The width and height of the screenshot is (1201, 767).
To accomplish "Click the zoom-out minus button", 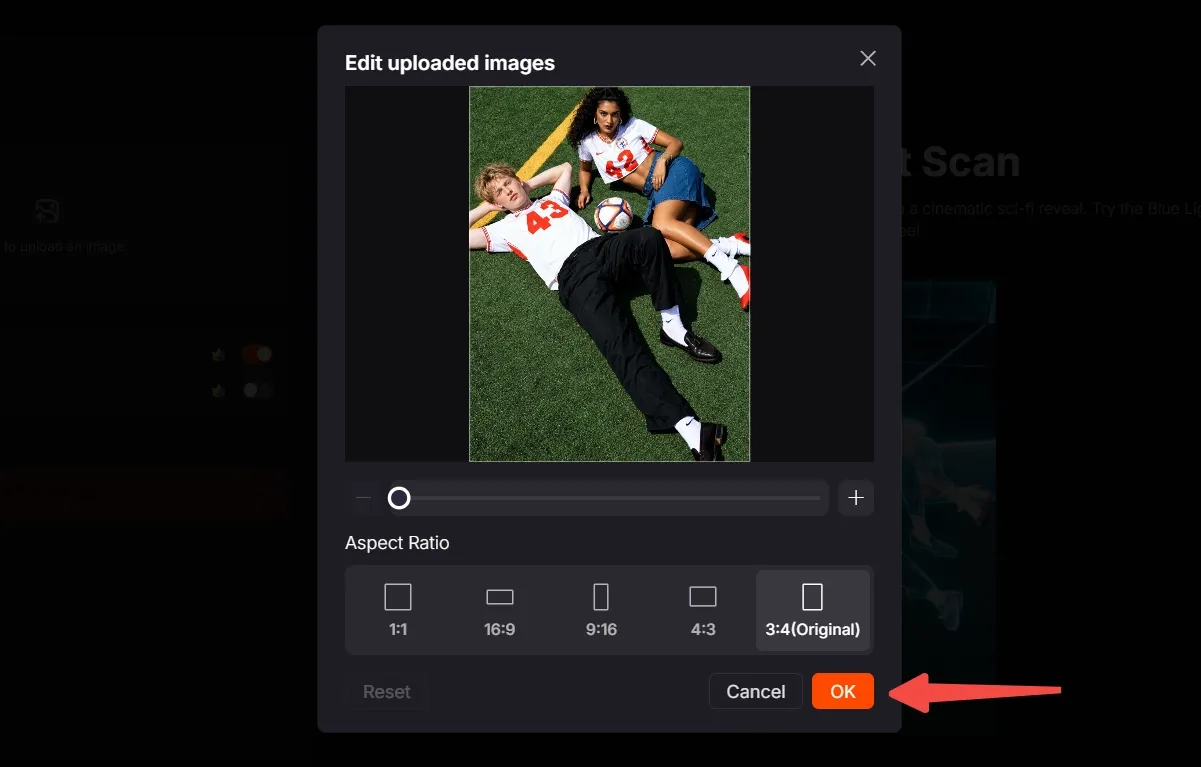I will coord(364,498).
